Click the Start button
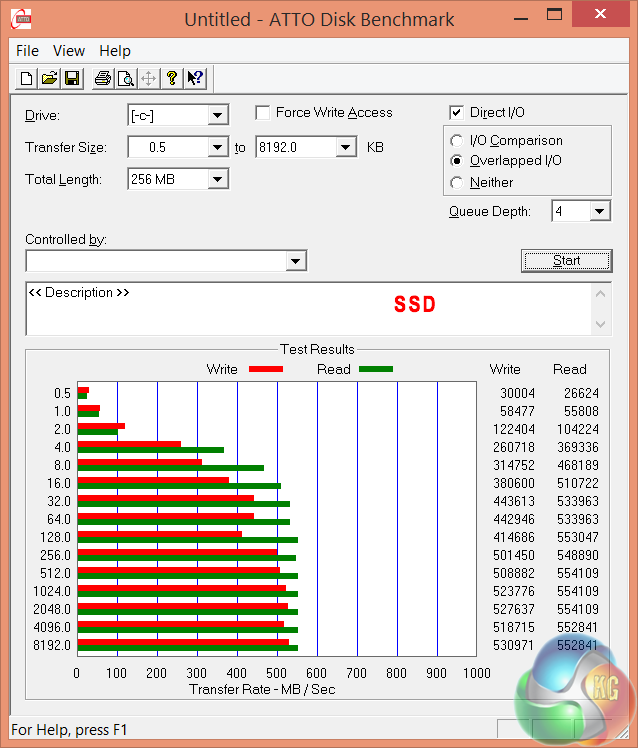 tap(566, 261)
